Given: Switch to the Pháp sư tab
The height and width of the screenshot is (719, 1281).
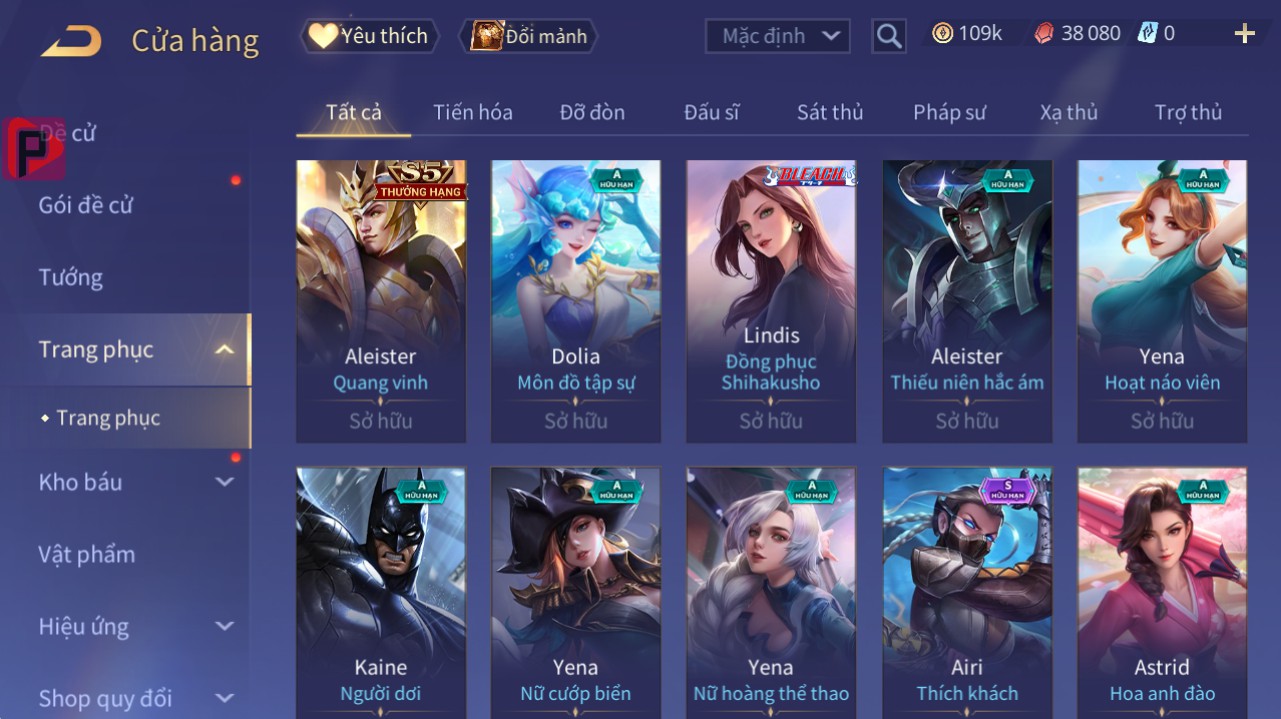Looking at the screenshot, I should click(949, 112).
